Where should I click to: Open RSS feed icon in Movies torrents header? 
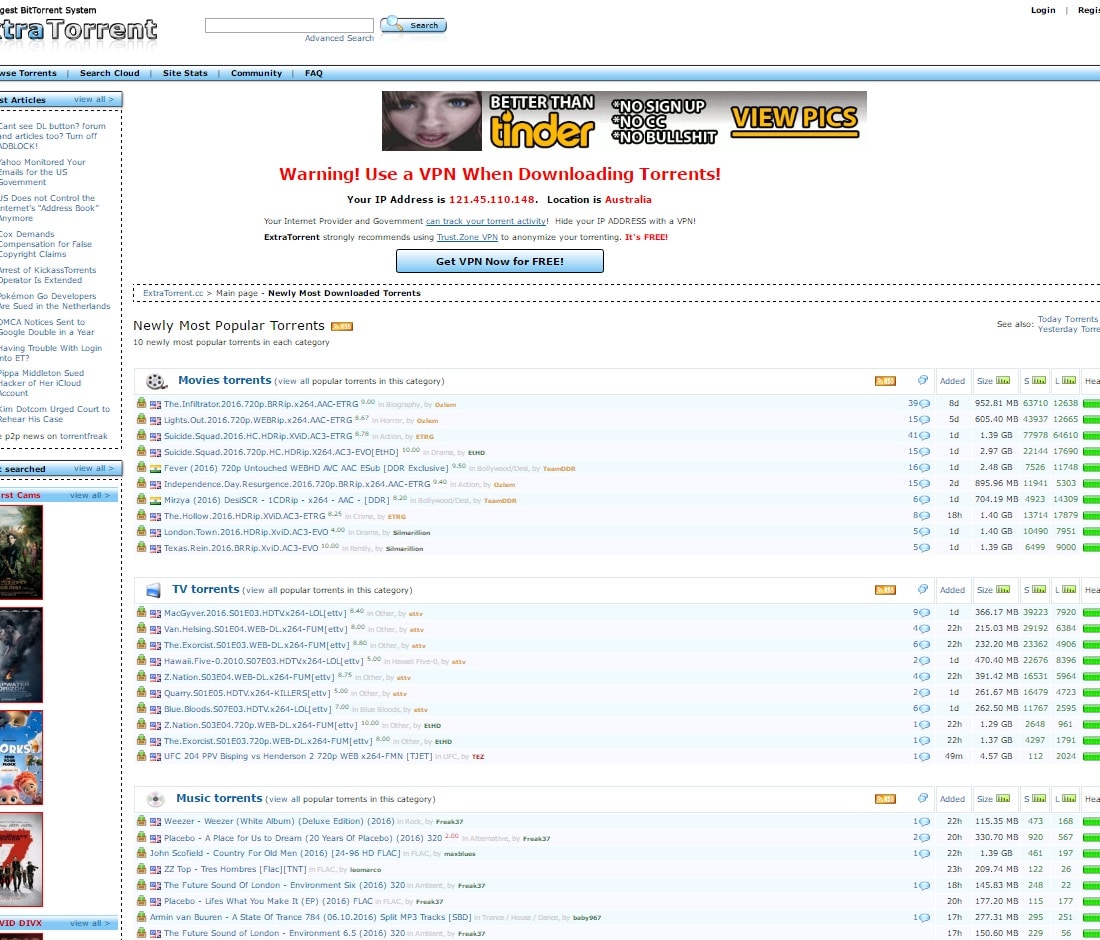885,381
